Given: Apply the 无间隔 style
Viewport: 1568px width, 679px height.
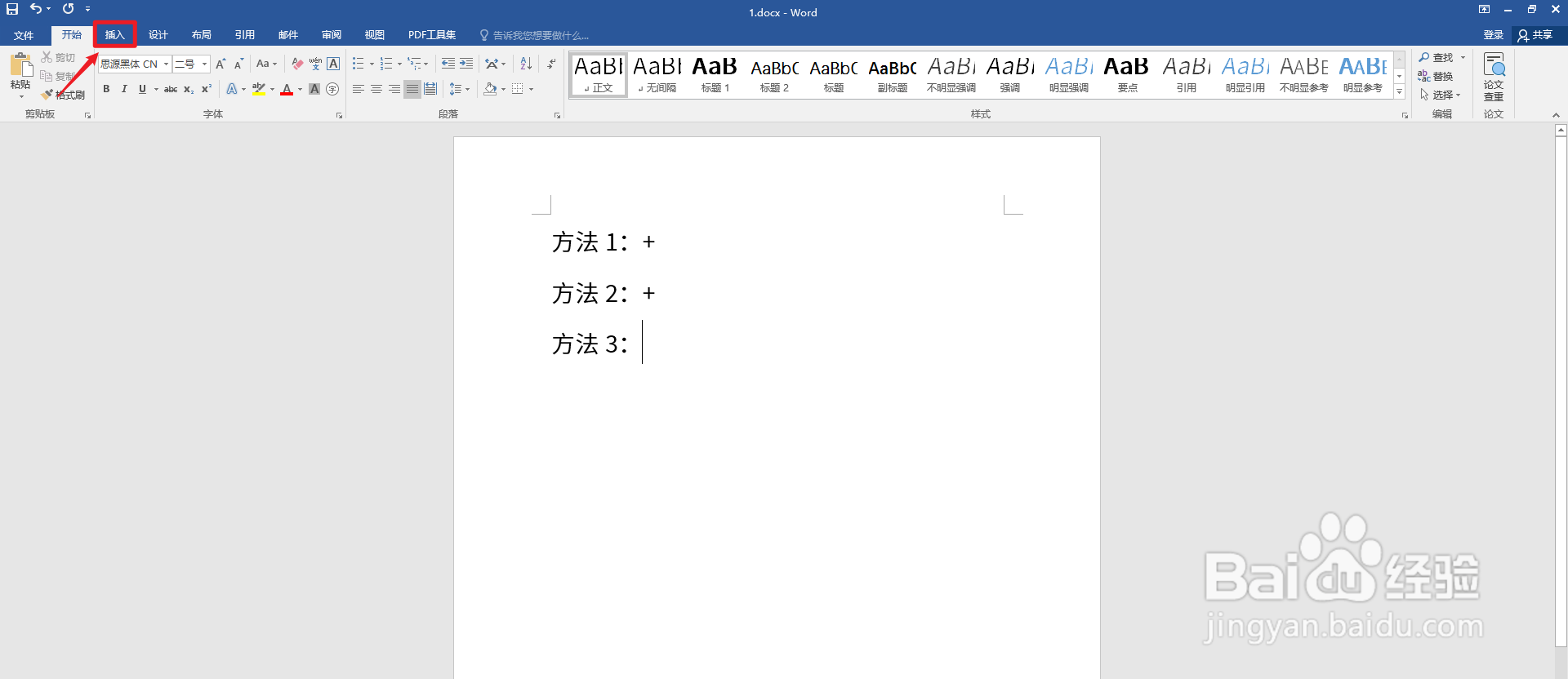Looking at the screenshot, I should (x=657, y=74).
